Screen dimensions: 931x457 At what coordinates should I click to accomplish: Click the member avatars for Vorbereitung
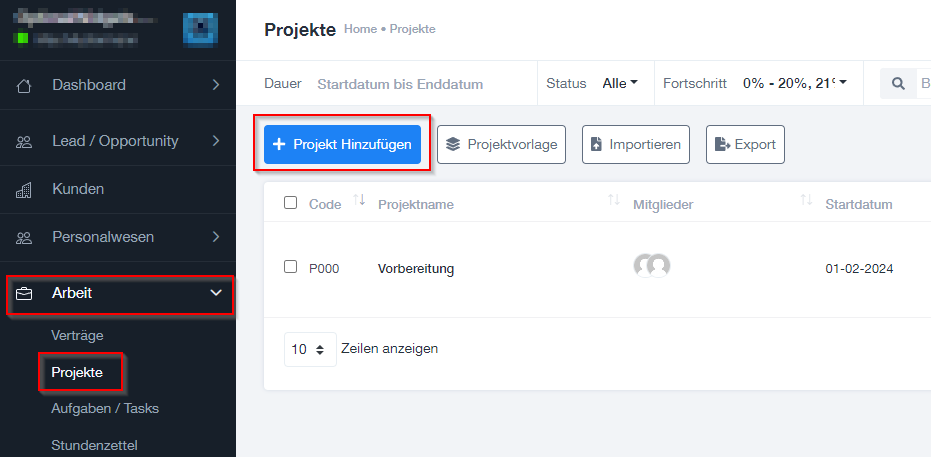(652, 265)
